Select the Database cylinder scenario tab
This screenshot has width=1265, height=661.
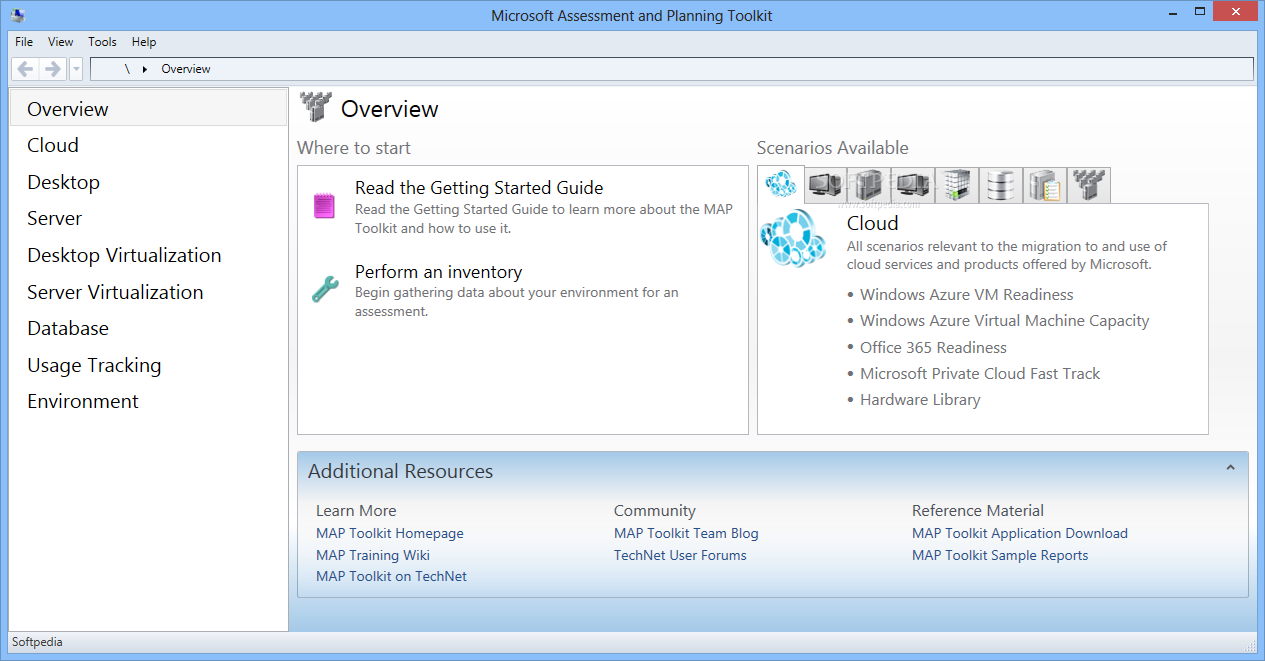click(1001, 185)
